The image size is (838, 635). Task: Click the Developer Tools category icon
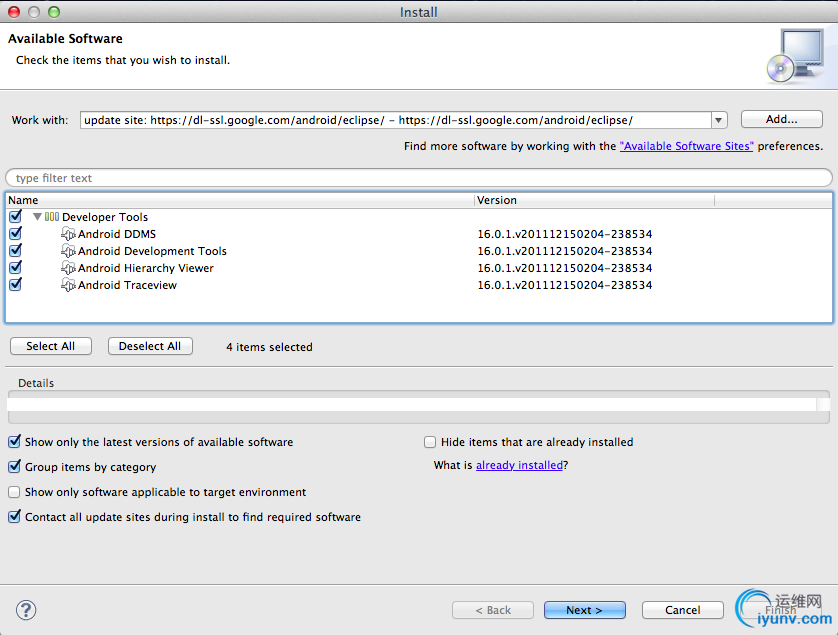[51, 217]
